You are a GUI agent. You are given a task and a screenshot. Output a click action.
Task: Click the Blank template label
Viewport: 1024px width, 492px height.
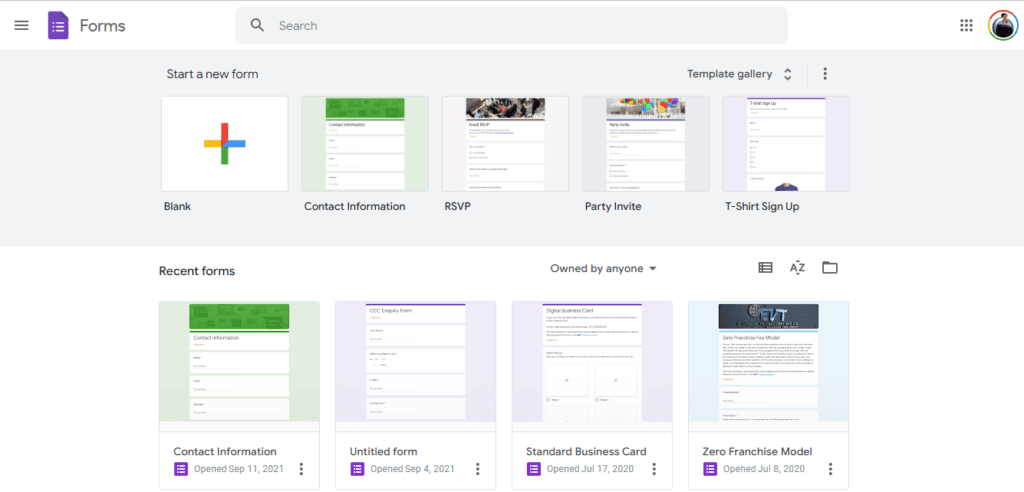[178, 206]
